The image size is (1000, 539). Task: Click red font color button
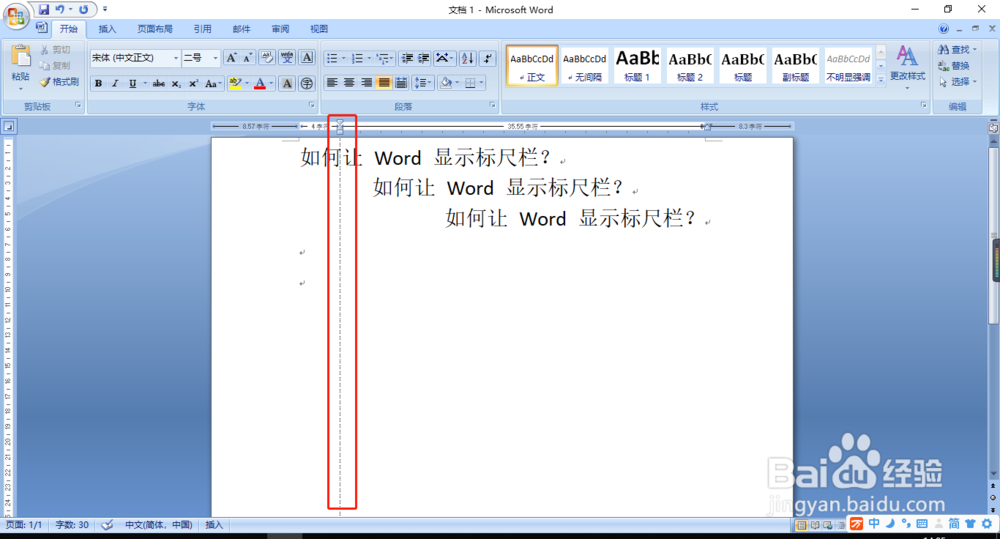coord(260,84)
